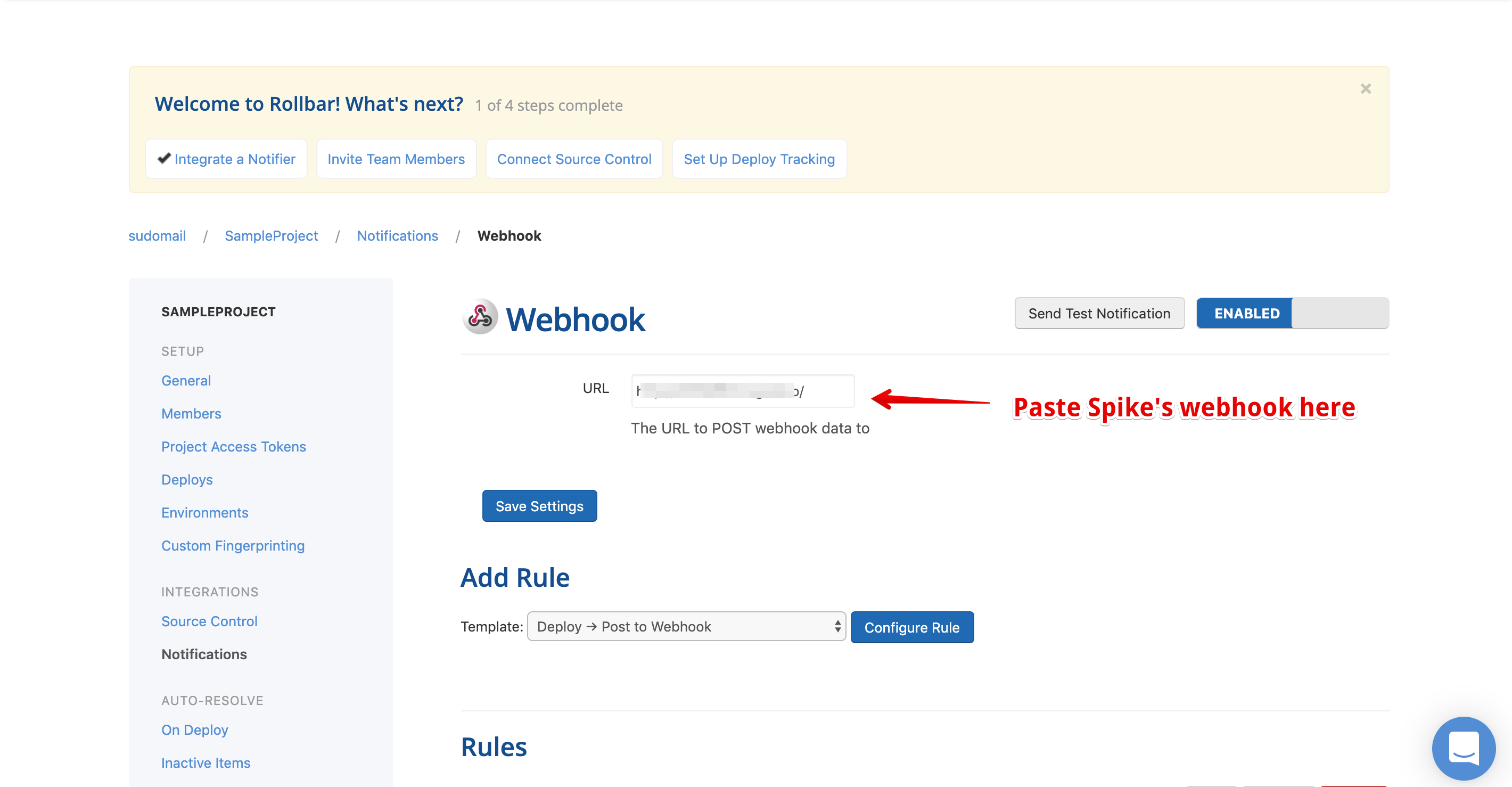Open the chat support bubble icon
The image size is (1512, 787).
point(1463,748)
